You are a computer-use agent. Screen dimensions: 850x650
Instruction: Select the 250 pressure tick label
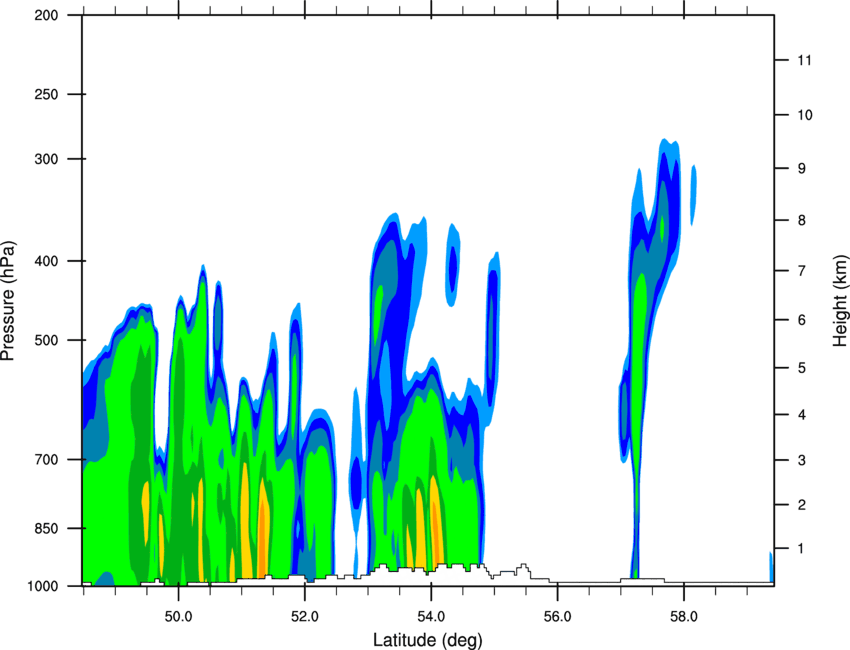[x=46, y=94]
